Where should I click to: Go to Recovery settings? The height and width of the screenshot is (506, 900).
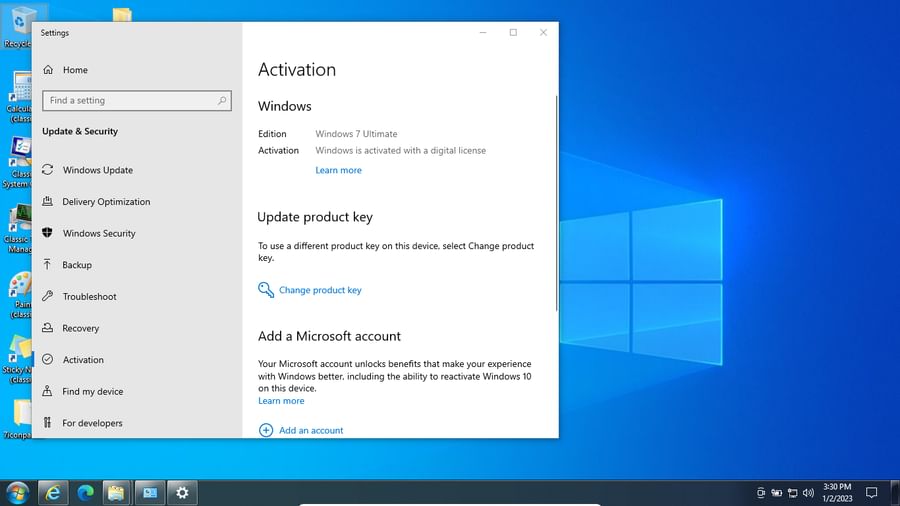coord(70,328)
